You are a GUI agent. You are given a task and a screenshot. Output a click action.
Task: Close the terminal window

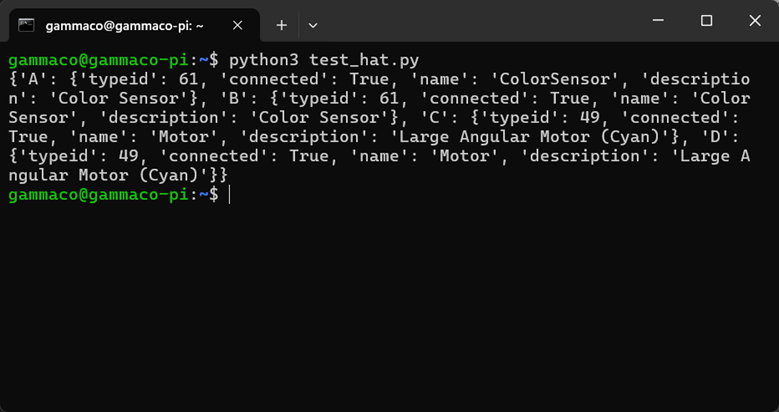coord(754,21)
